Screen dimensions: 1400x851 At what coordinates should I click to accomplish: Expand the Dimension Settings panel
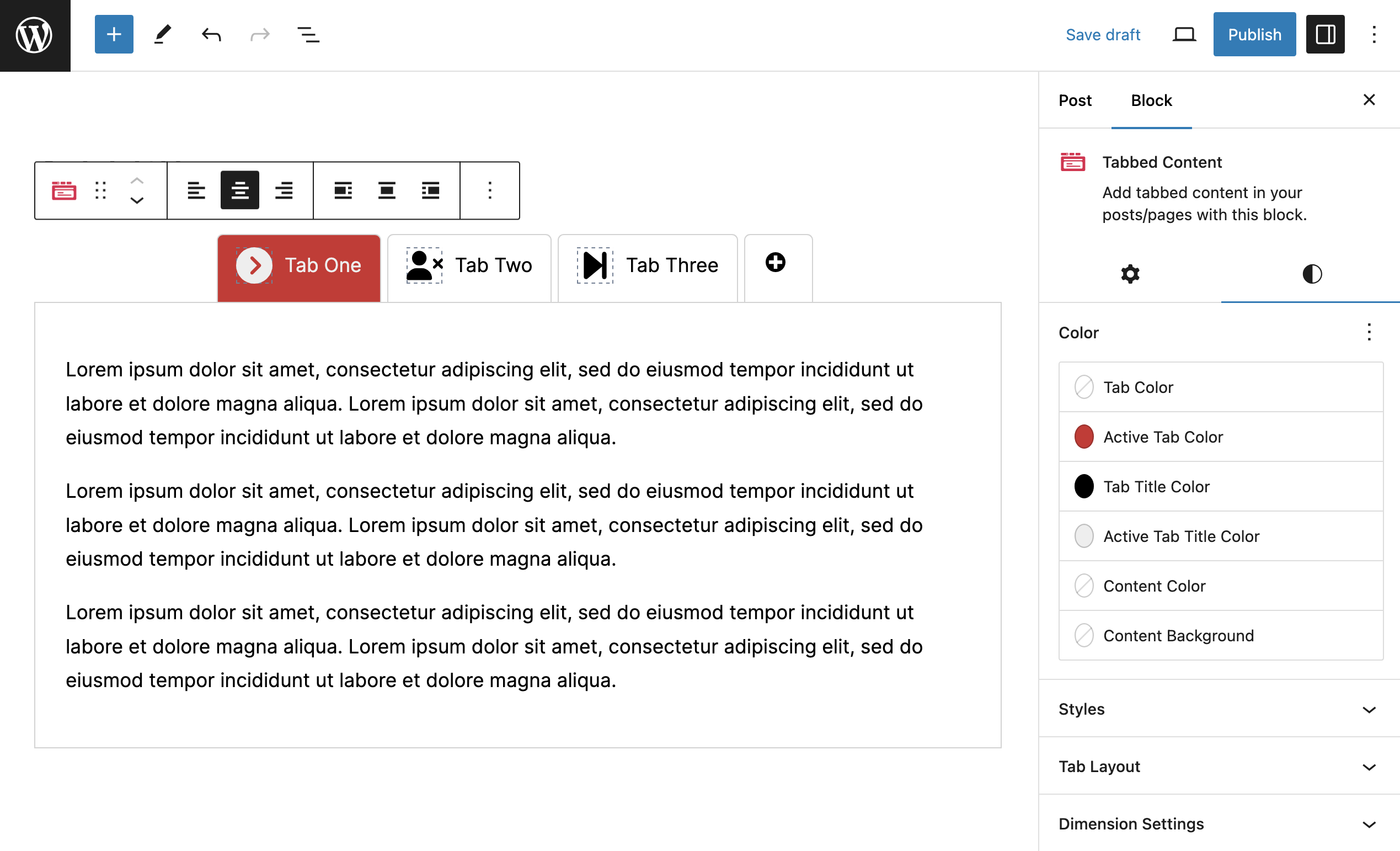coord(1220,824)
